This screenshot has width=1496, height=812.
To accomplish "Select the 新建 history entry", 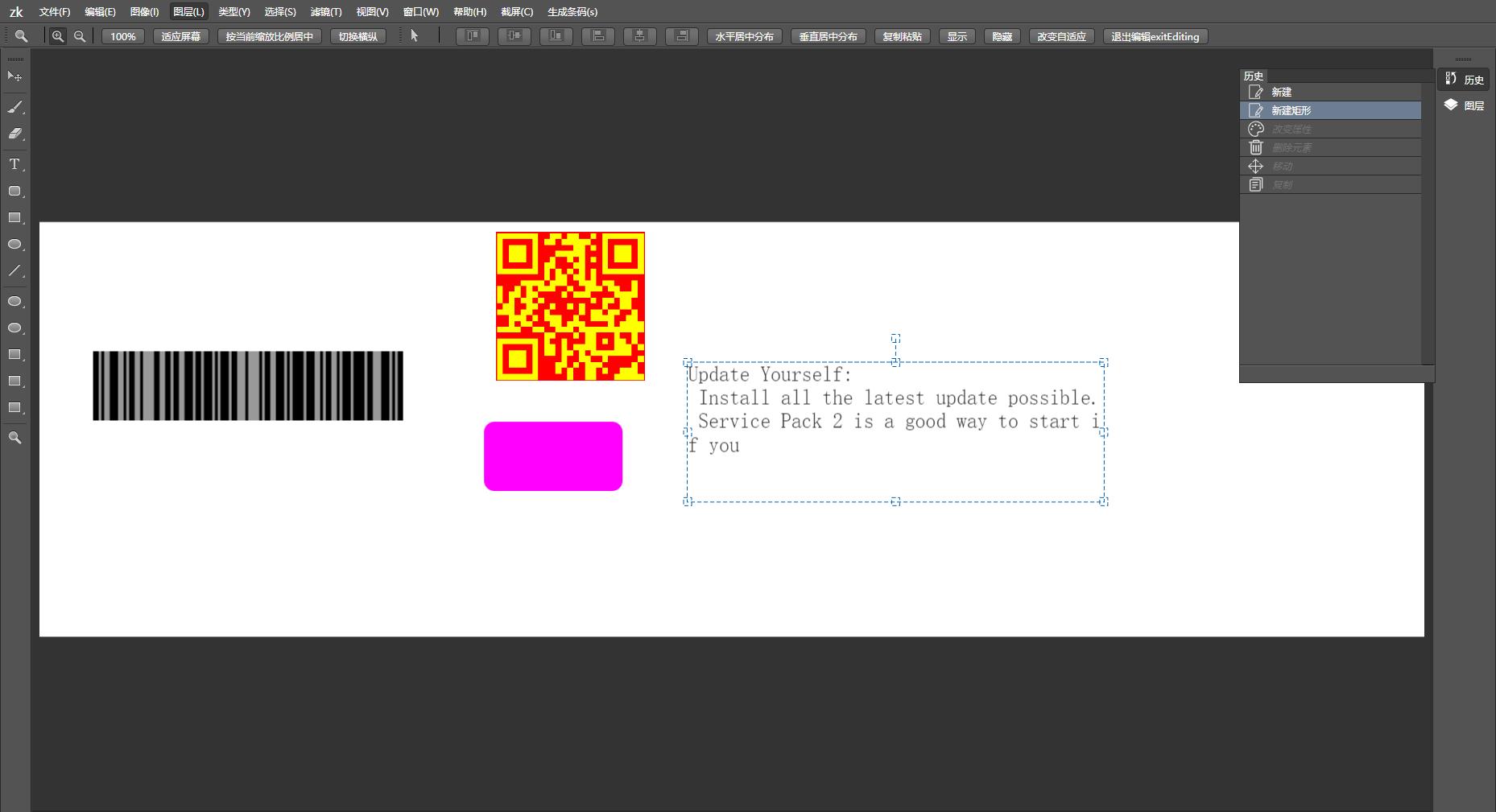I will pos(1330,92).
